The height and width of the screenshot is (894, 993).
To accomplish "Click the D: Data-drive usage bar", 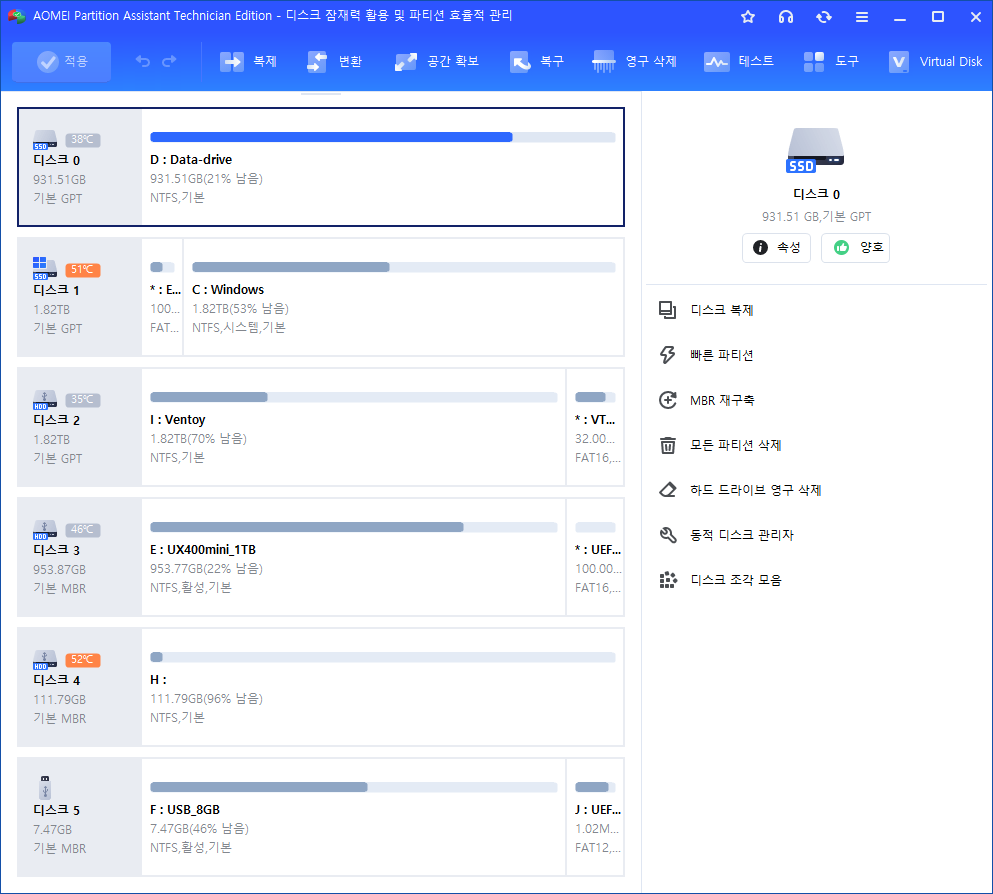I will [x=383, y=137].
